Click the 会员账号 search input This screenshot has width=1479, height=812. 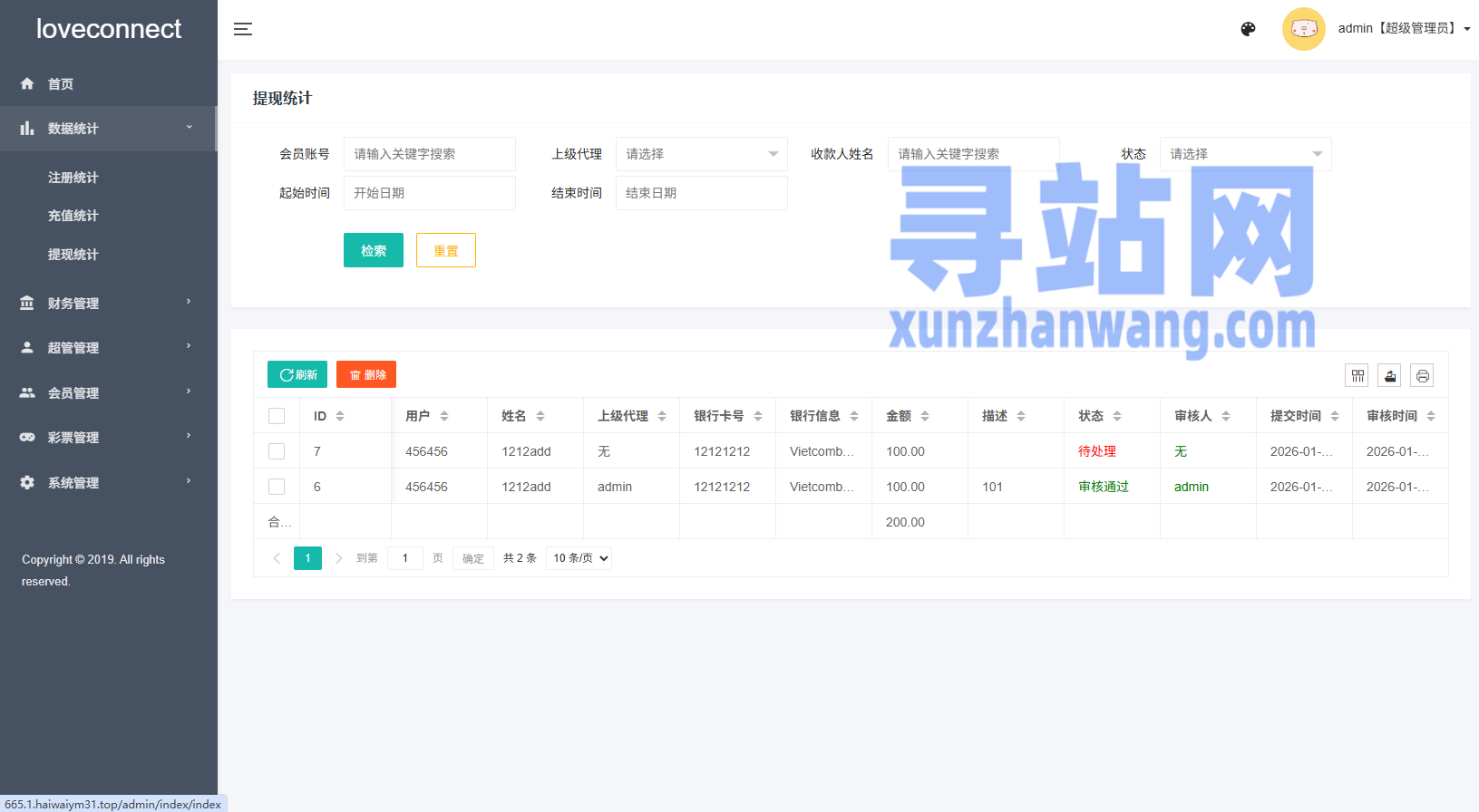pos(429,154)
